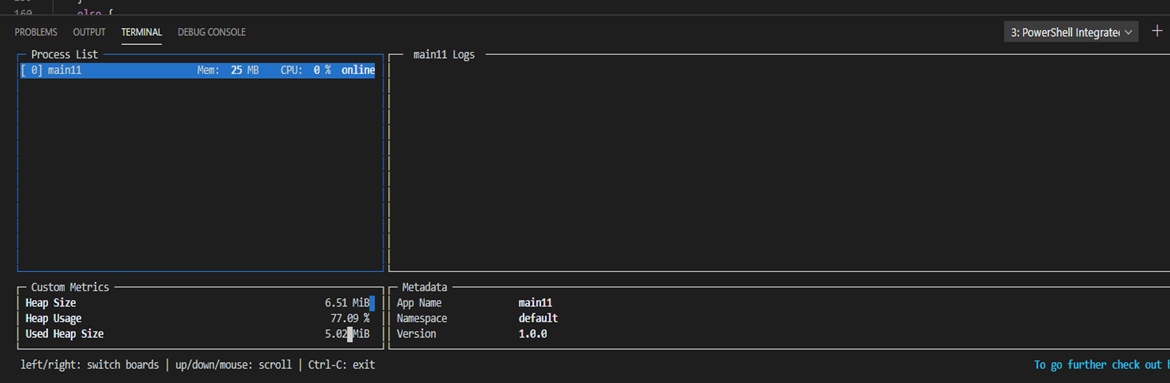Click the main11 App Name value
The width and height of the screenshot is (1170, 383).
(535, 303)
